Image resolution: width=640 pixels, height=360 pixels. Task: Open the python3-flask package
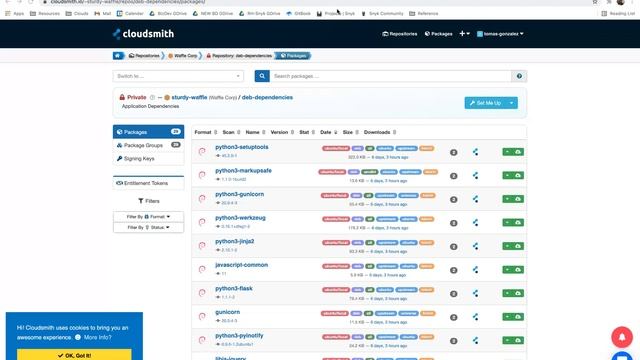pos(234,289)
